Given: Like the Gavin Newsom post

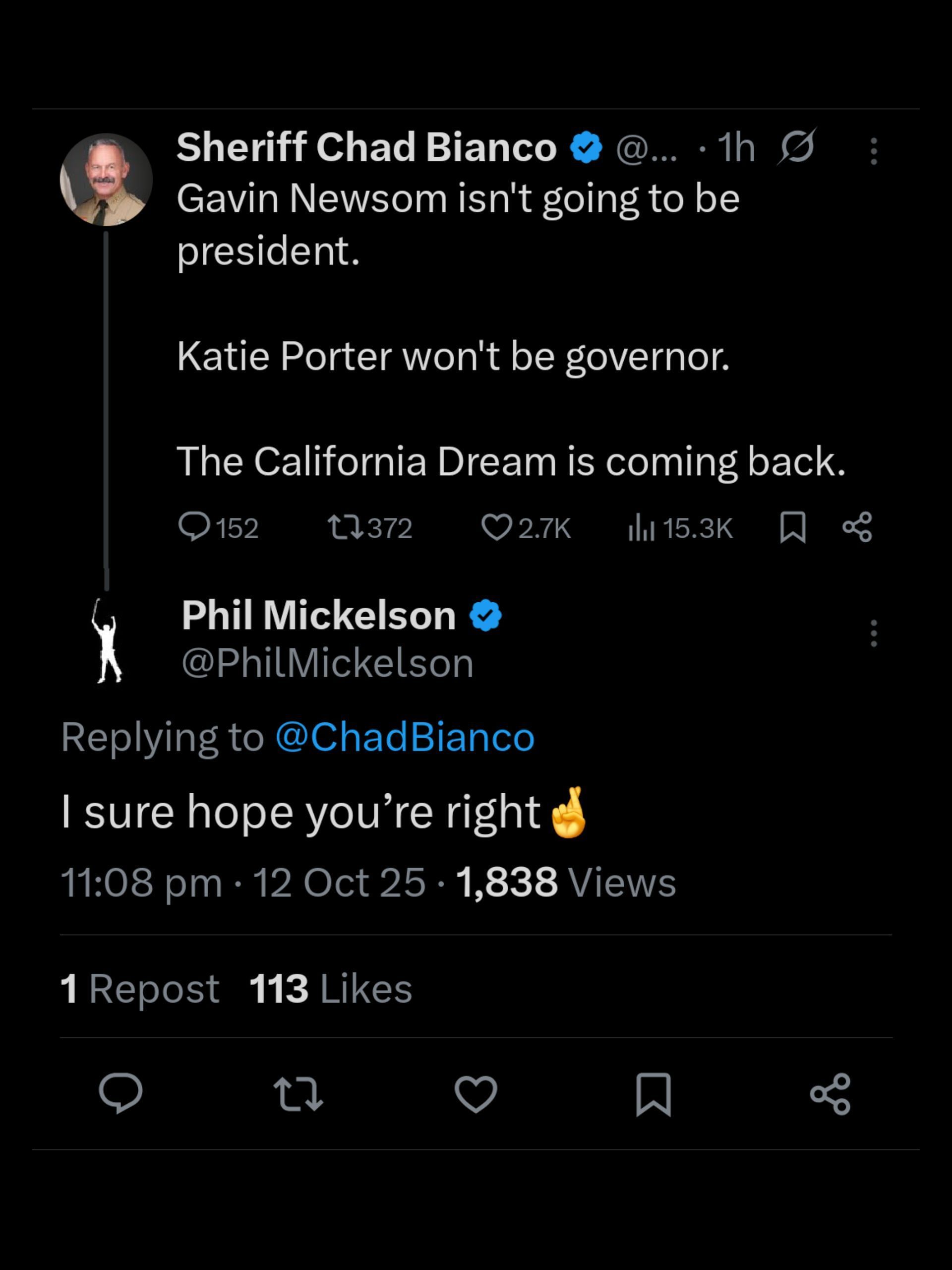Looking at the screenshot, I should pyautogui.click(x=496, y=527).
